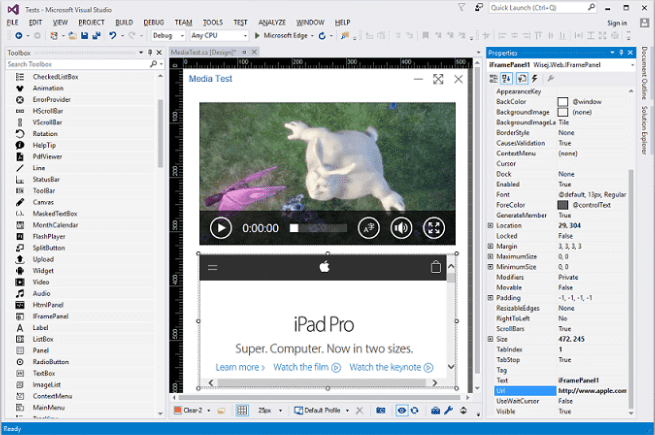Click the notifications flag icon in title bar
Viewport: 655px width, 435px height.
[x=462, y=8]
